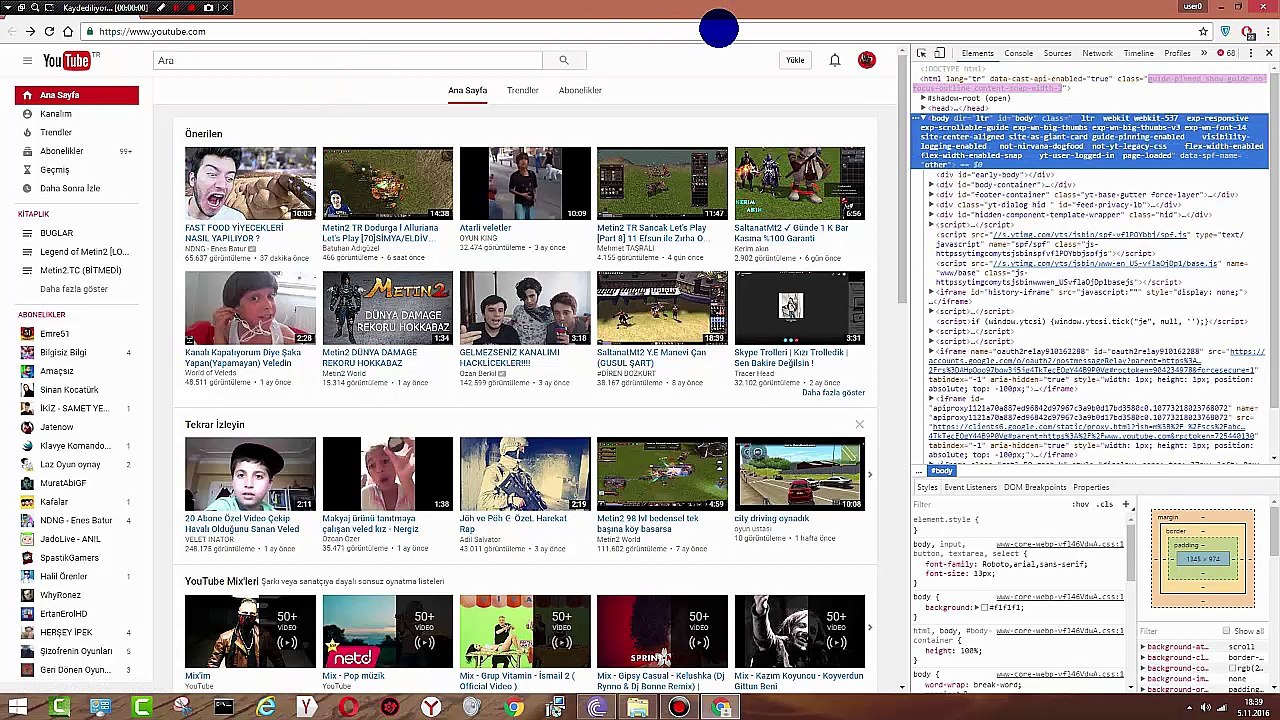
Task: Activate the DevTools inspect element picker
Action: (921, 53)
